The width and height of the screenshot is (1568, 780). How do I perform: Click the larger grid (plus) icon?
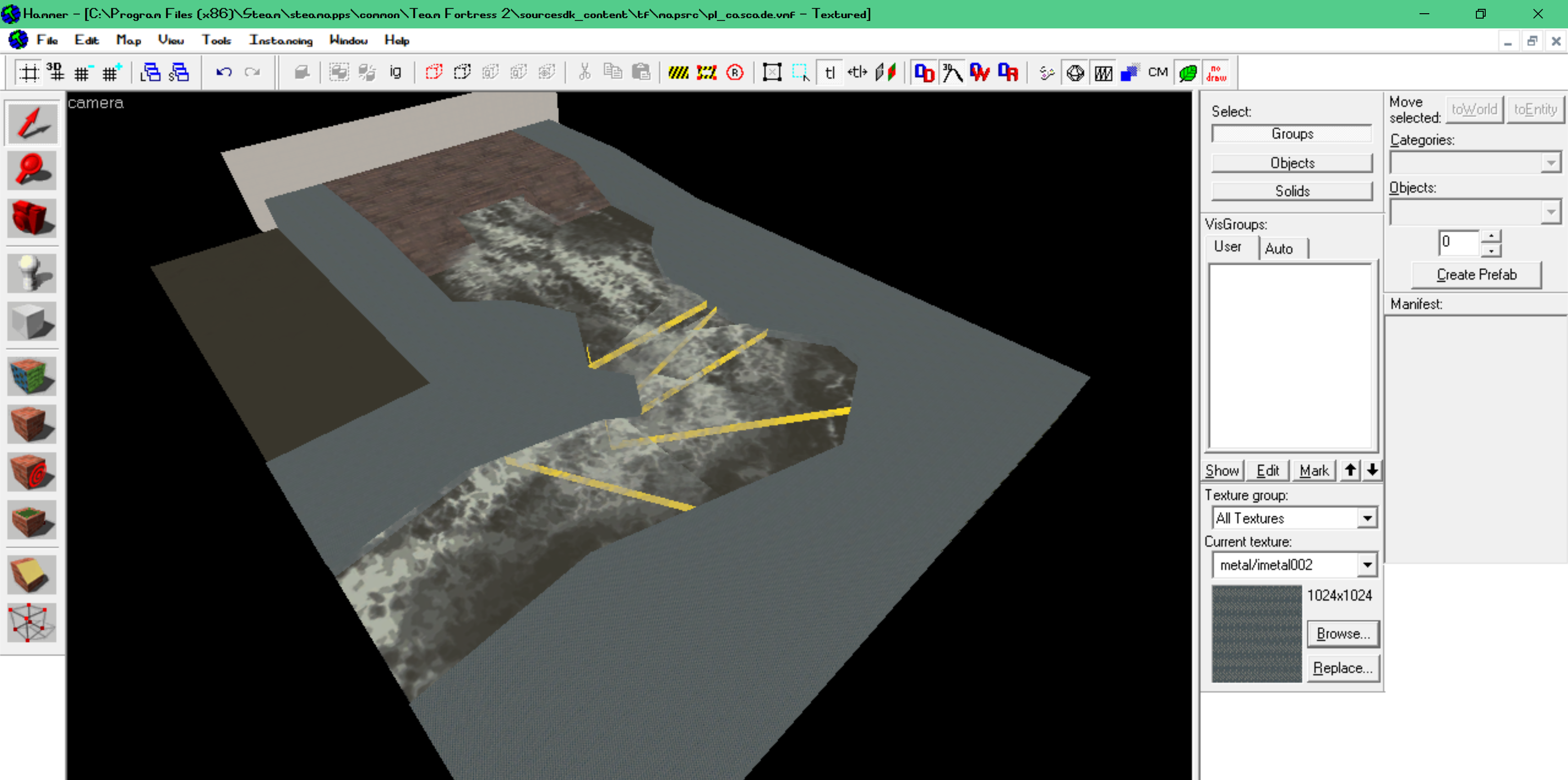[111, 73]
